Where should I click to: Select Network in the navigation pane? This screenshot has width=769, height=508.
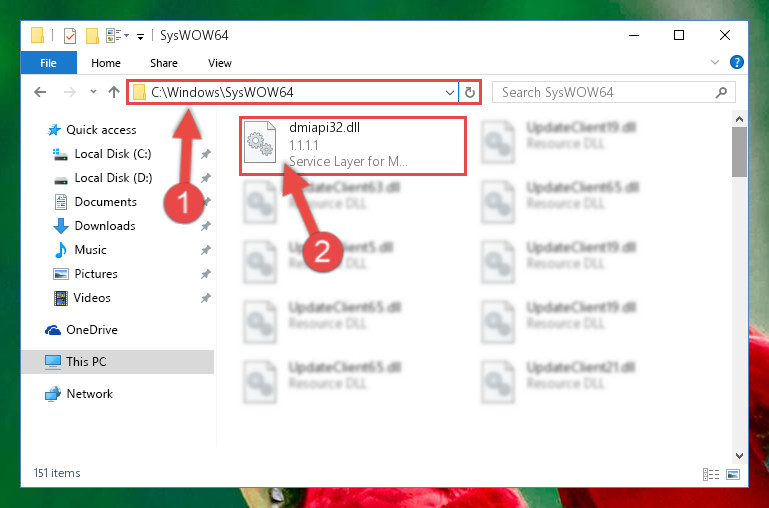click(x=79, y=394)
